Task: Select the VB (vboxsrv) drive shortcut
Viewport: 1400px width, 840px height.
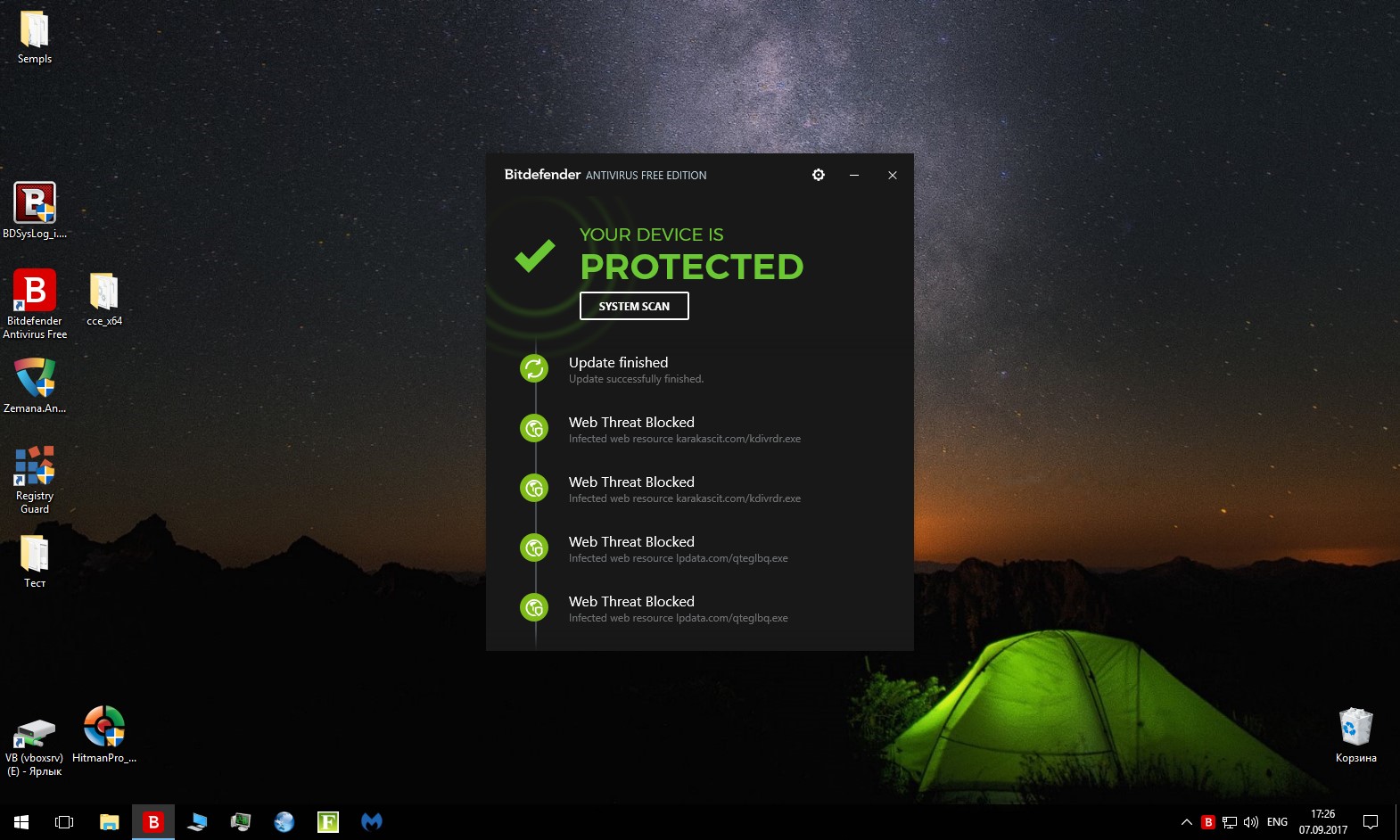Action: [35, 748]
